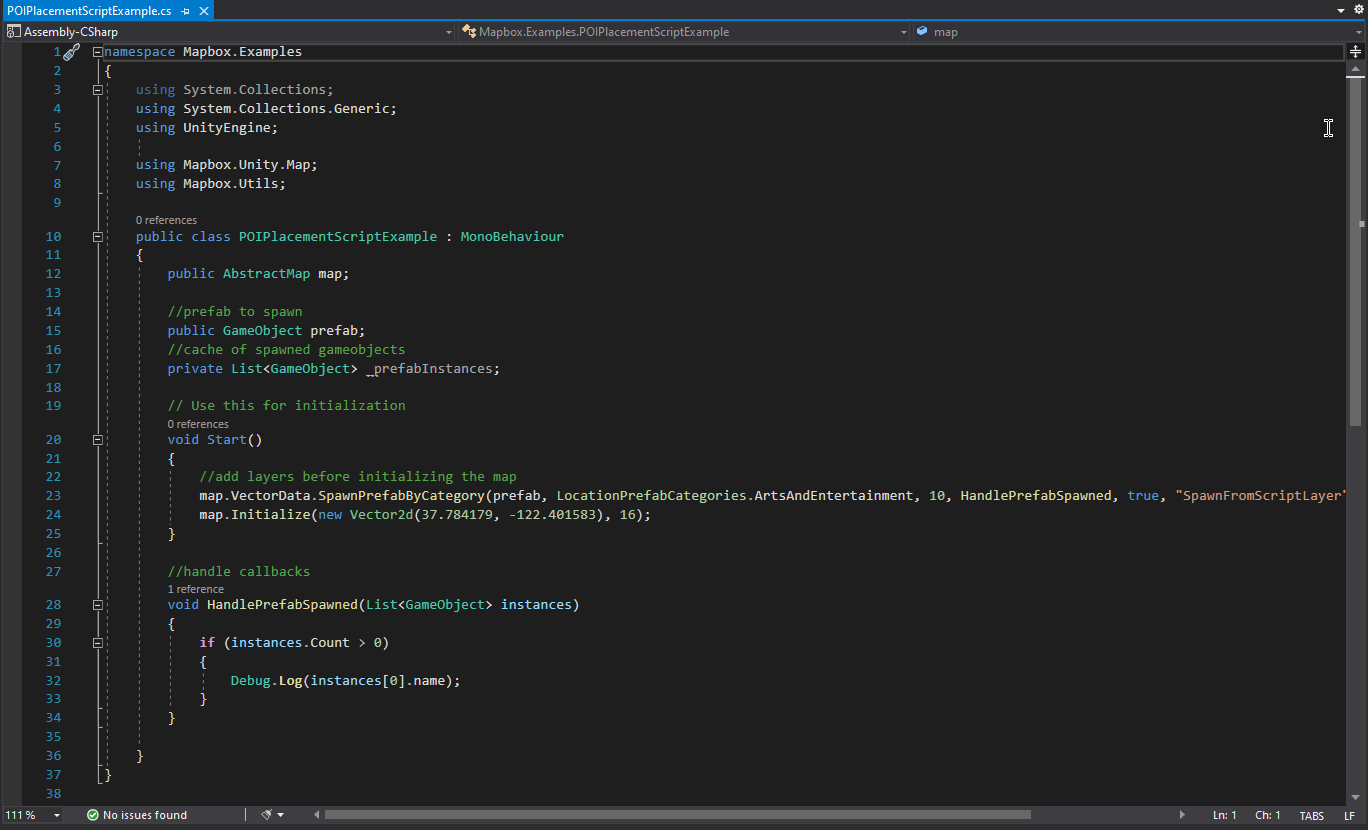Click line number 10 in the margin
The height and width of the screenshot is (830, 1368).
point(53,237)
